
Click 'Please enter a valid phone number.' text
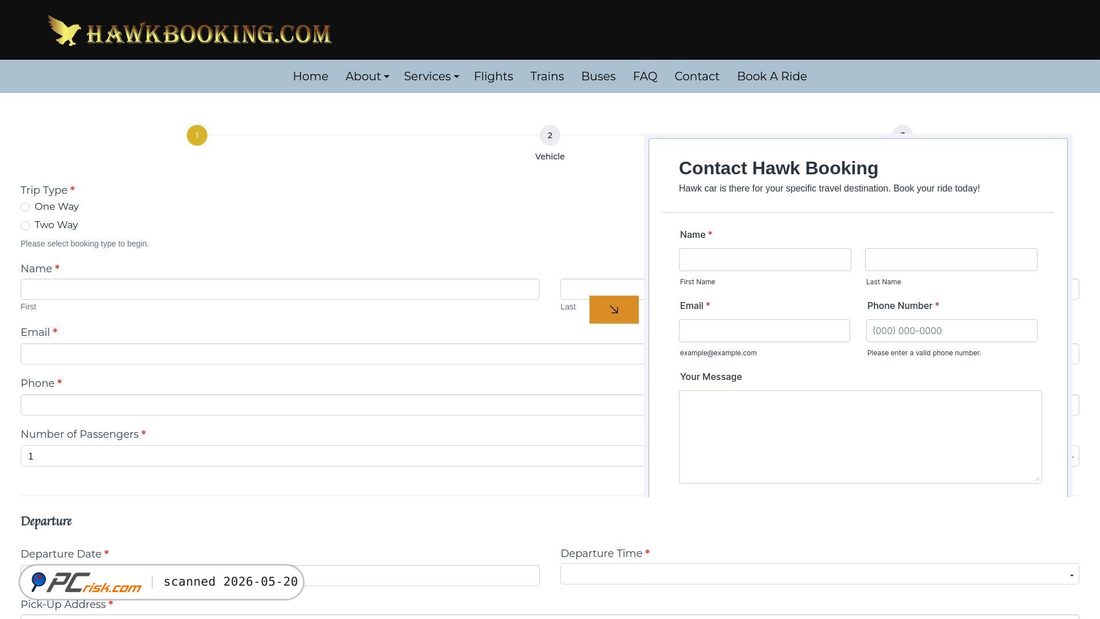[924, 353]
